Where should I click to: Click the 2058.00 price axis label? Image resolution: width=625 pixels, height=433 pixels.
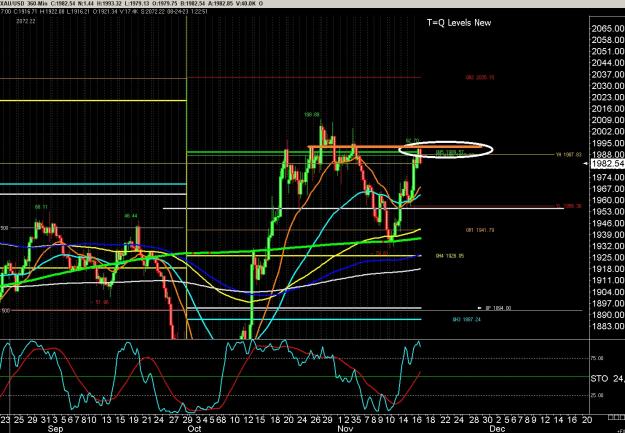(x=608, y=40)
